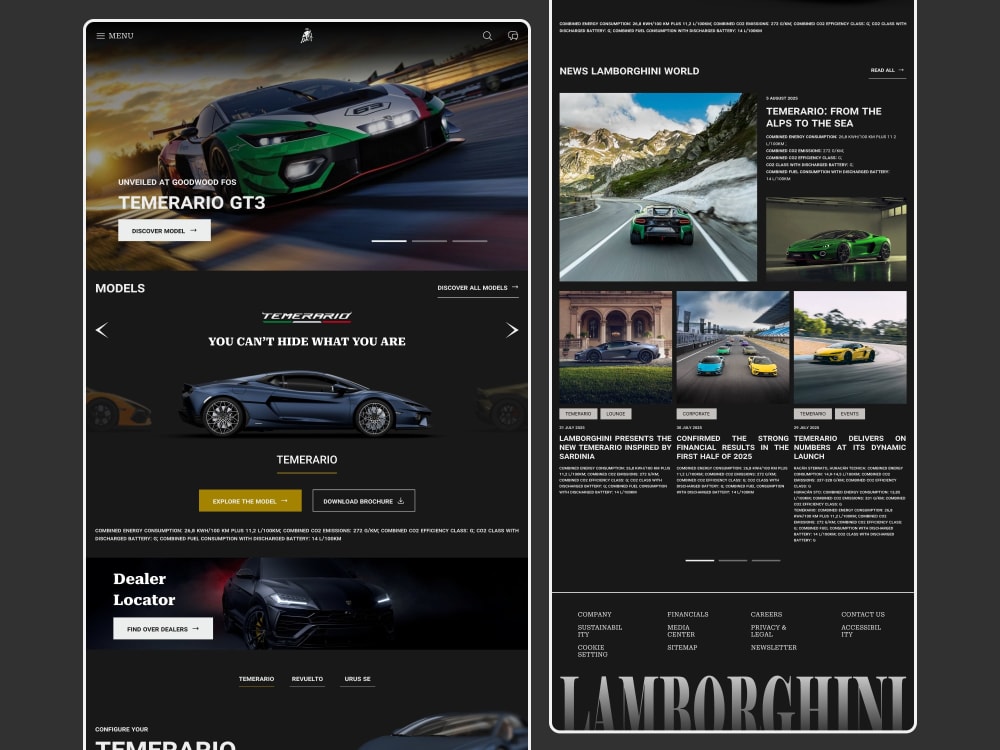The height and width of the screenshot is (750, 1000).
Task: Open Privacy & Legal footer link
Action: click(x=768, y=631)
